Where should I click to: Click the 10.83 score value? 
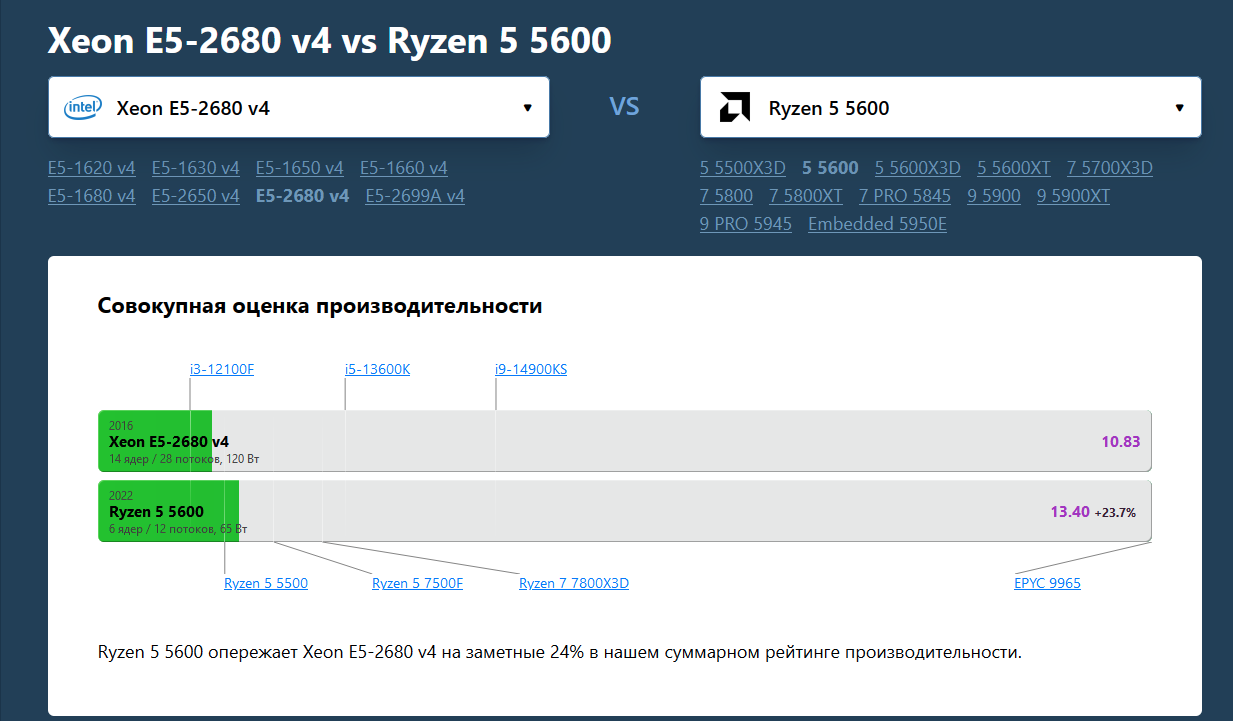1121,441
